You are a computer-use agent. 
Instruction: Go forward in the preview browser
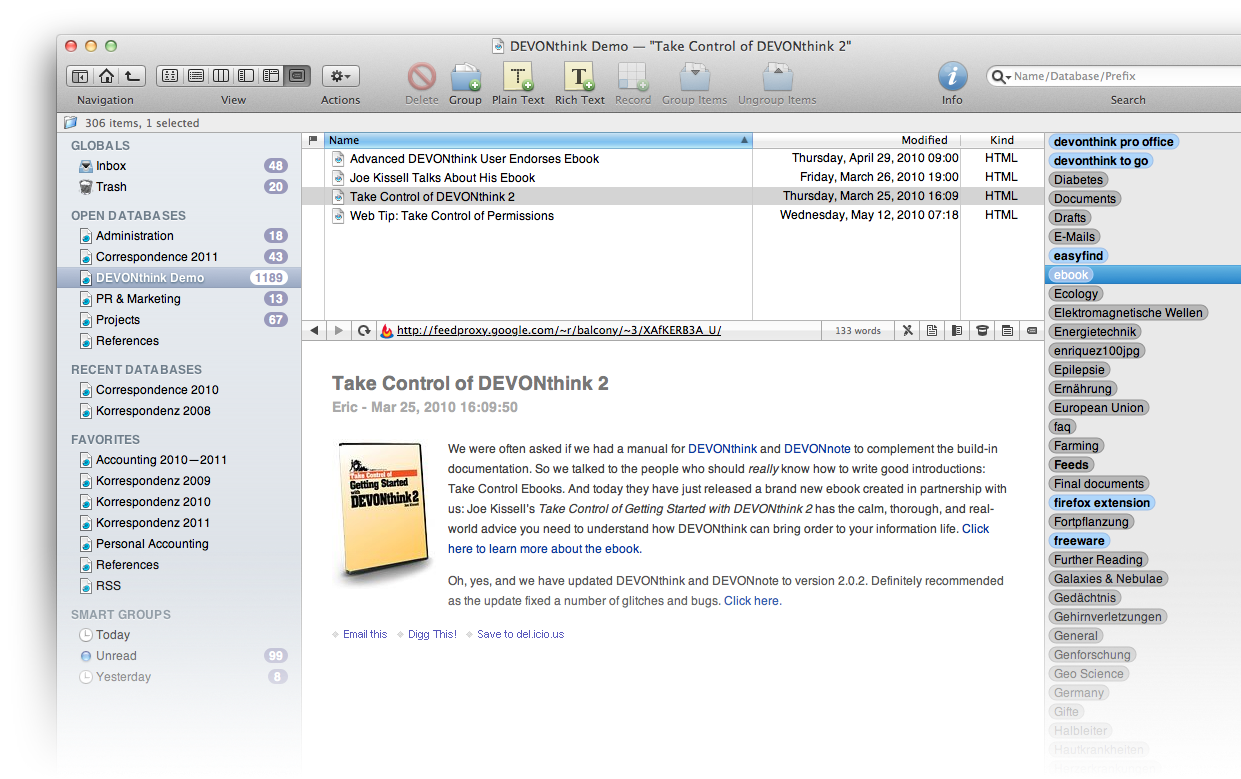[339, 330]
